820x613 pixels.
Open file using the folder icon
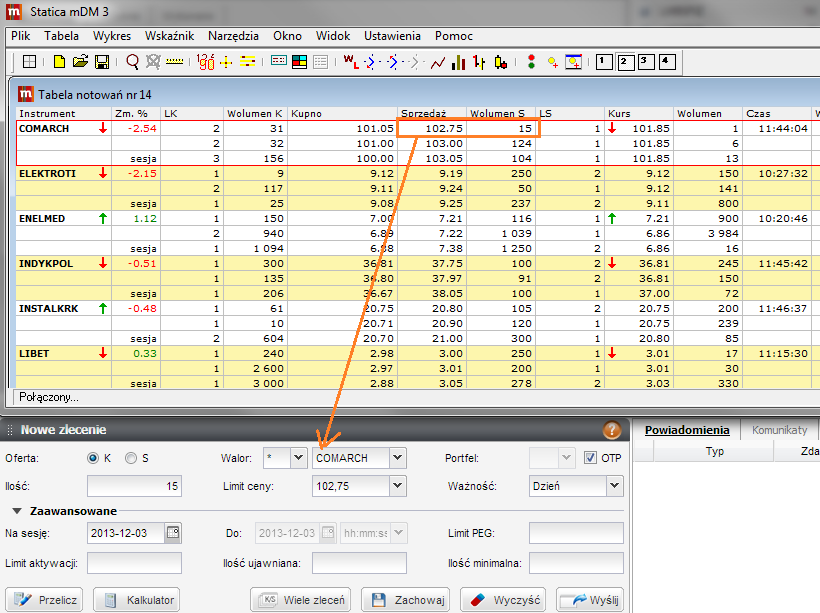(x=80, y=62)
